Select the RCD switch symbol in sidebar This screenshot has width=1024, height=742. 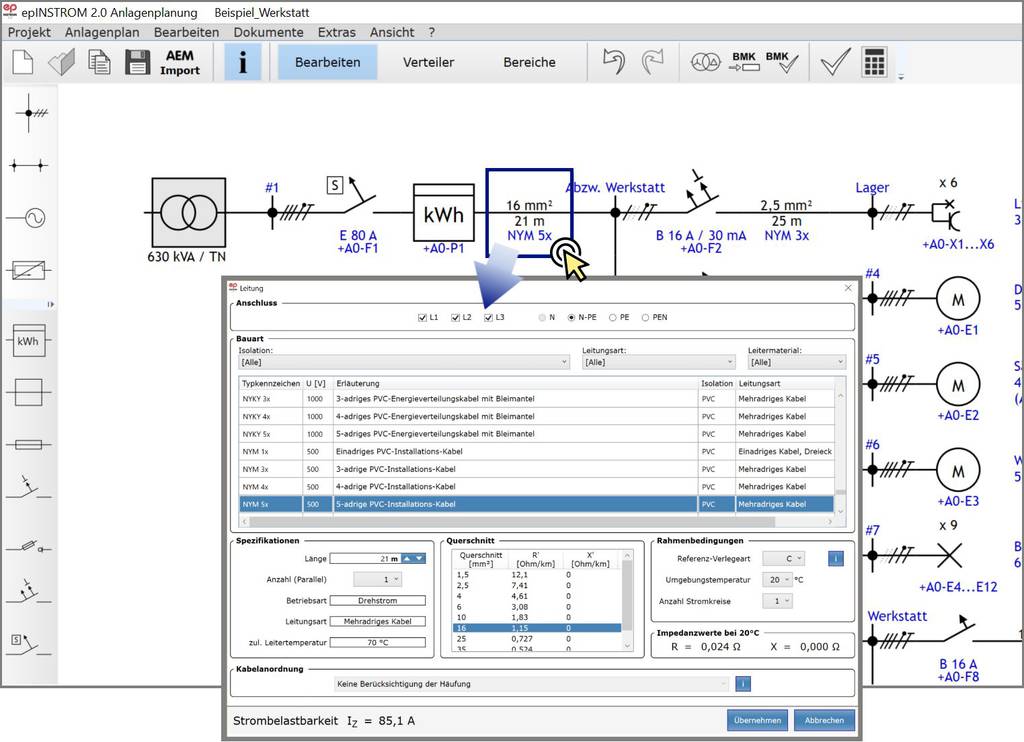click(28, 590)
